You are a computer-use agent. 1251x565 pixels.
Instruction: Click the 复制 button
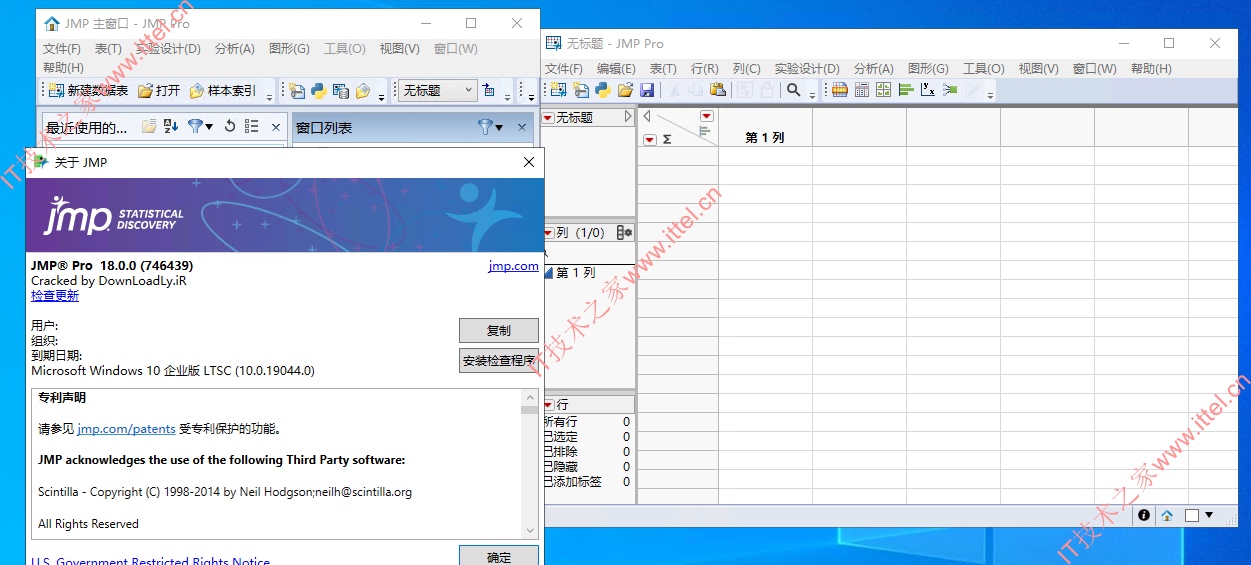499,331
